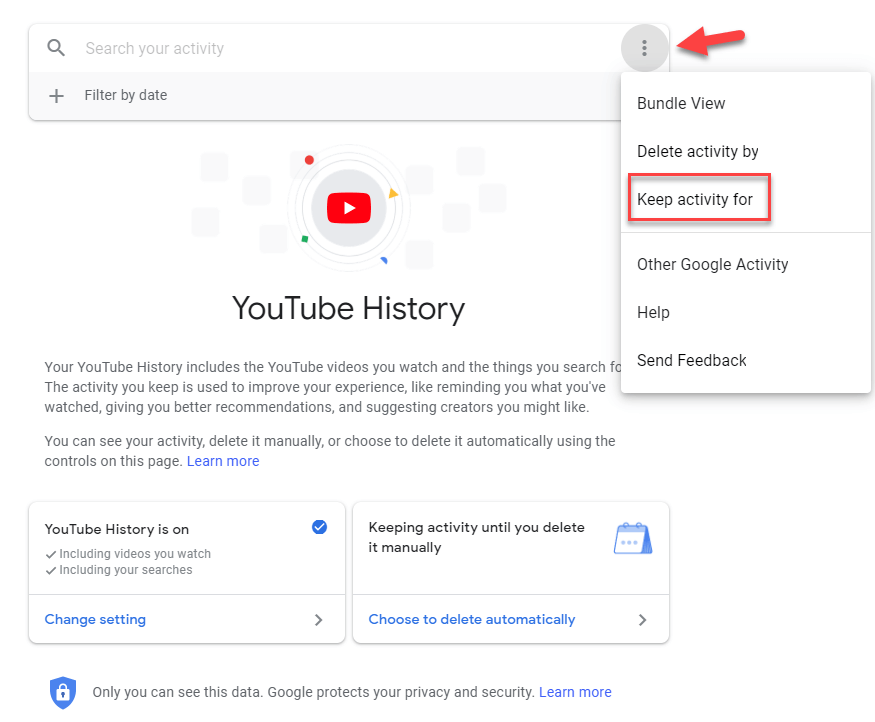Image resolution: width=875 pixels, height=722 pixels.
Task: Follow Learn more link beside privacy notice
Action: [575, 692]
